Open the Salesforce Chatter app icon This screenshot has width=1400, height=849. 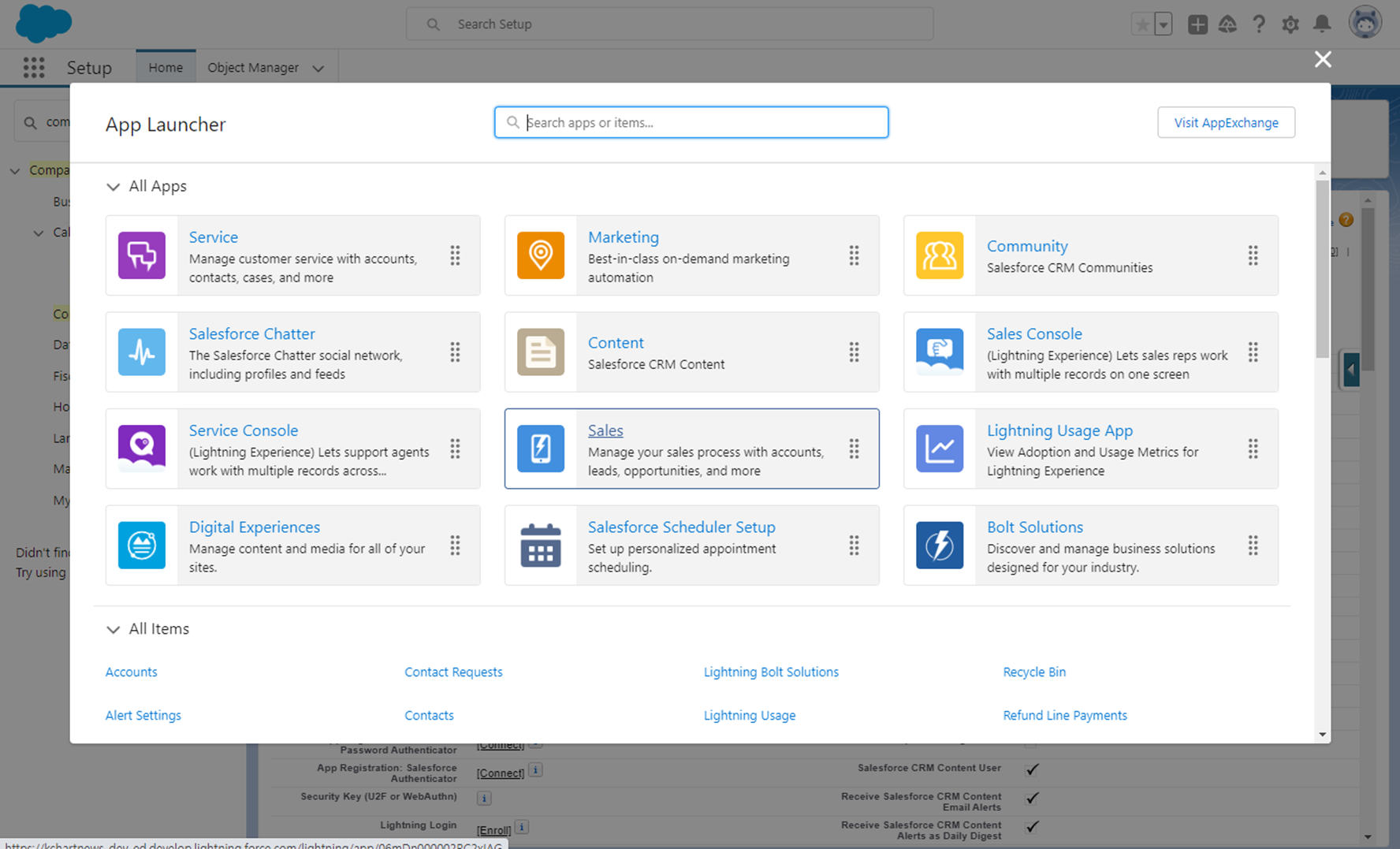click(x=142, y=352)
